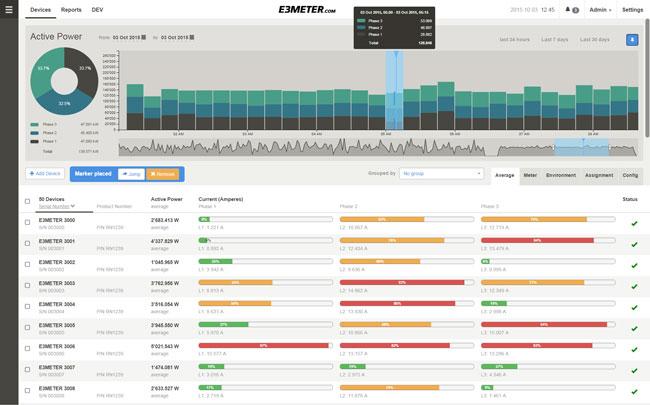The height and width of the screenshot is (405, 650).
Task: Switch to the Devices tab
Action: [41, 10]
